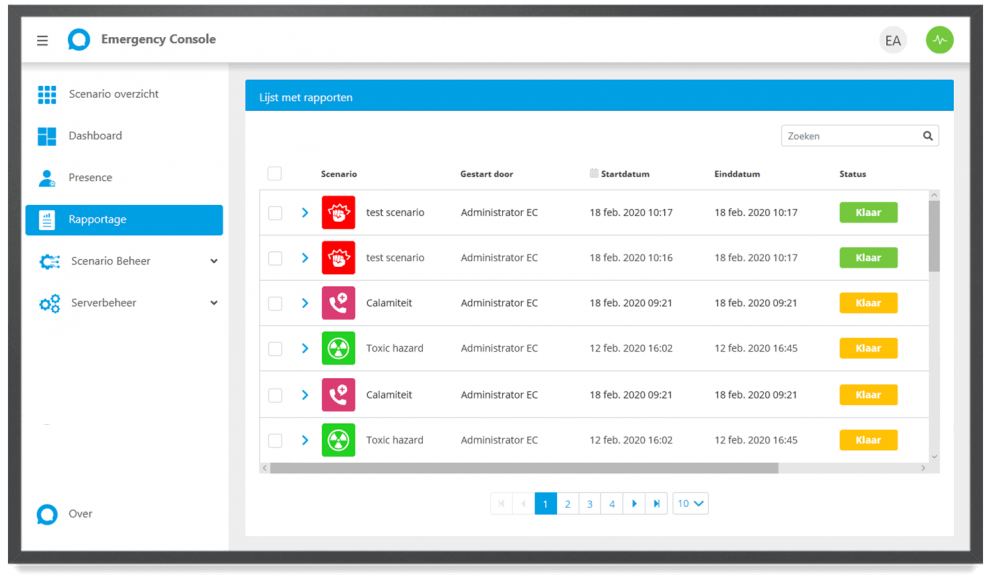991x581 pixels.
Task: Go to page 3 of reports
Action: (x=590, y=503)
